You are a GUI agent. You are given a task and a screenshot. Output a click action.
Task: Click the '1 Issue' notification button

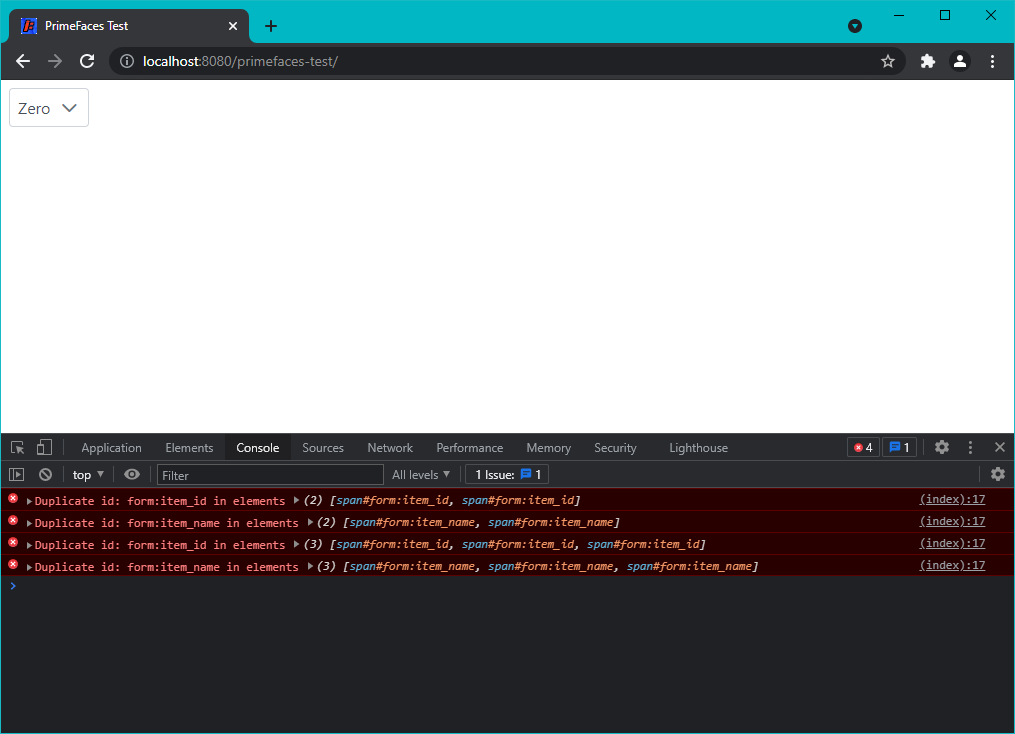[x=506, y=474]
